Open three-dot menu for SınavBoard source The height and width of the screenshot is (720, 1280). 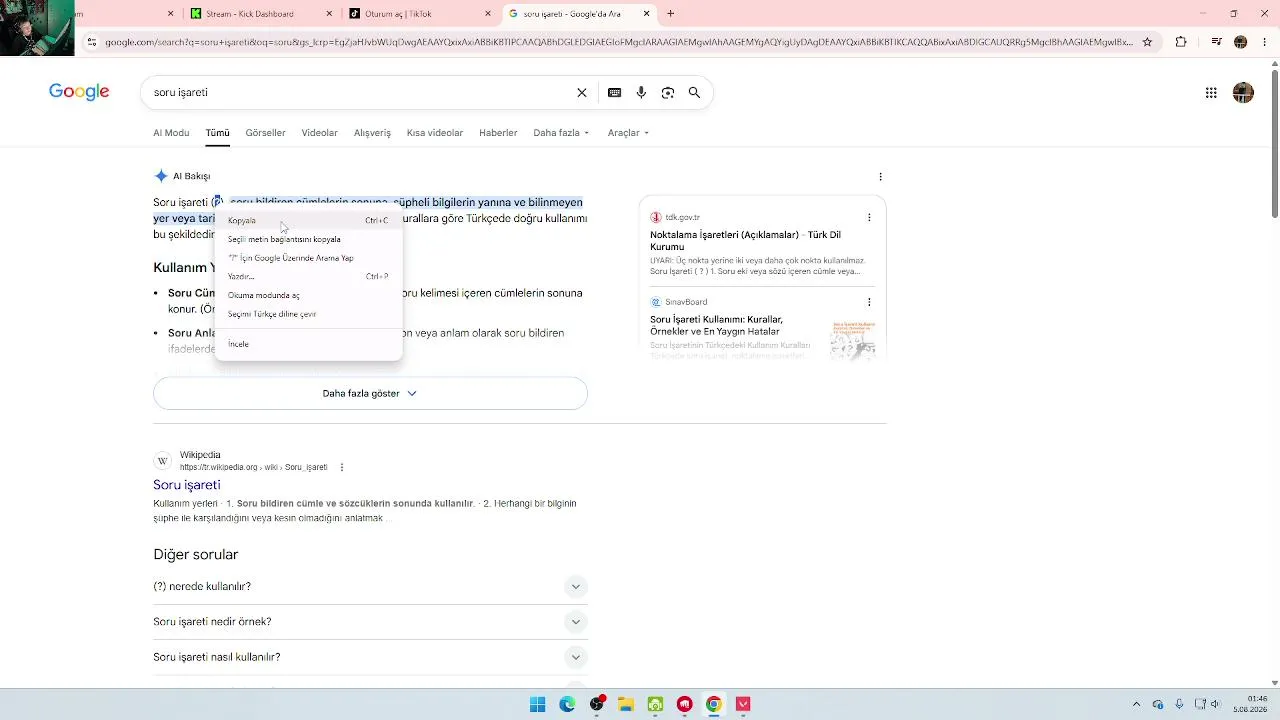pos(869,302)
